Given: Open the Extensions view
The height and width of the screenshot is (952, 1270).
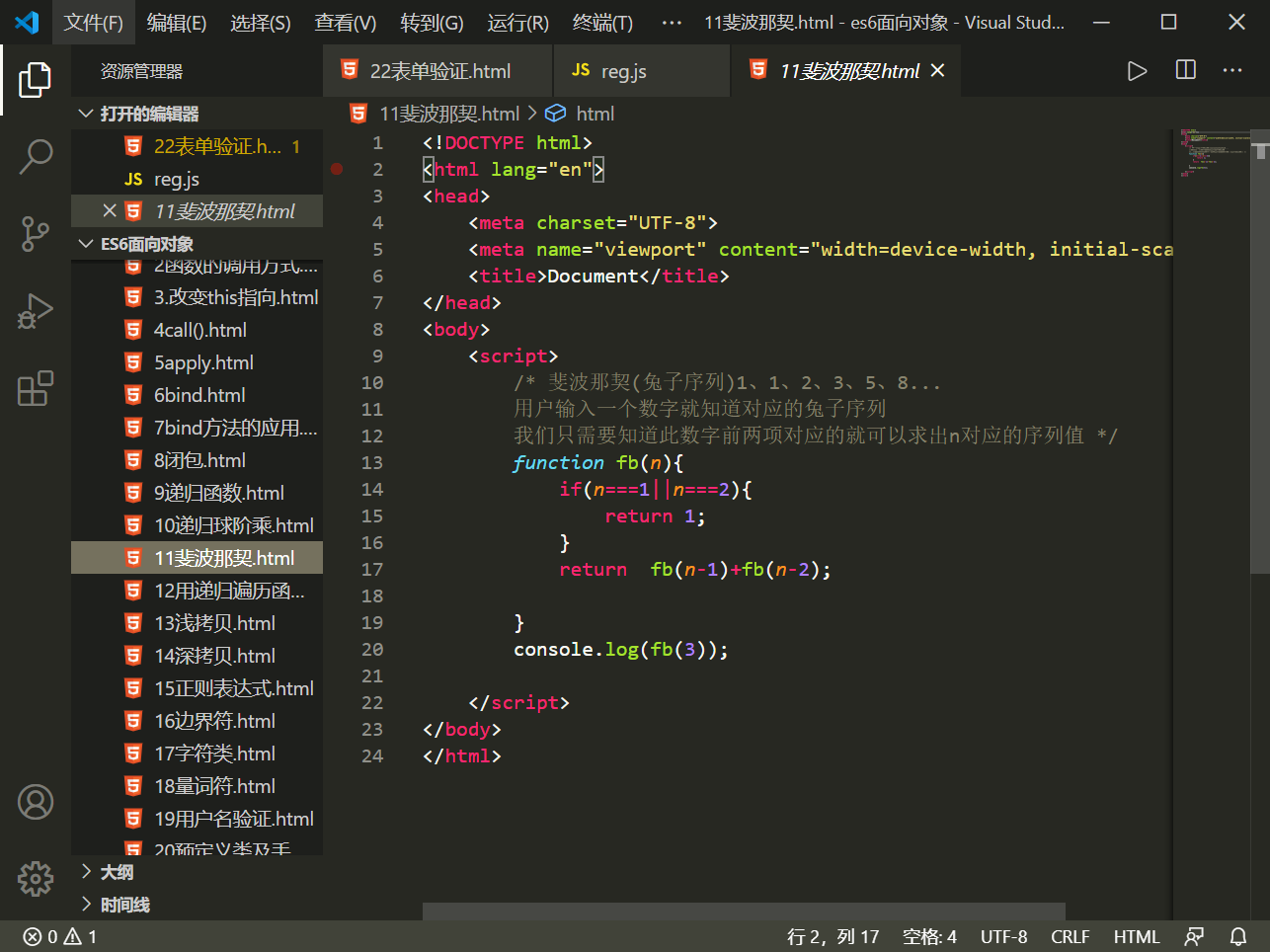Looking at the screenshot, I should click(x=36, y=388).
